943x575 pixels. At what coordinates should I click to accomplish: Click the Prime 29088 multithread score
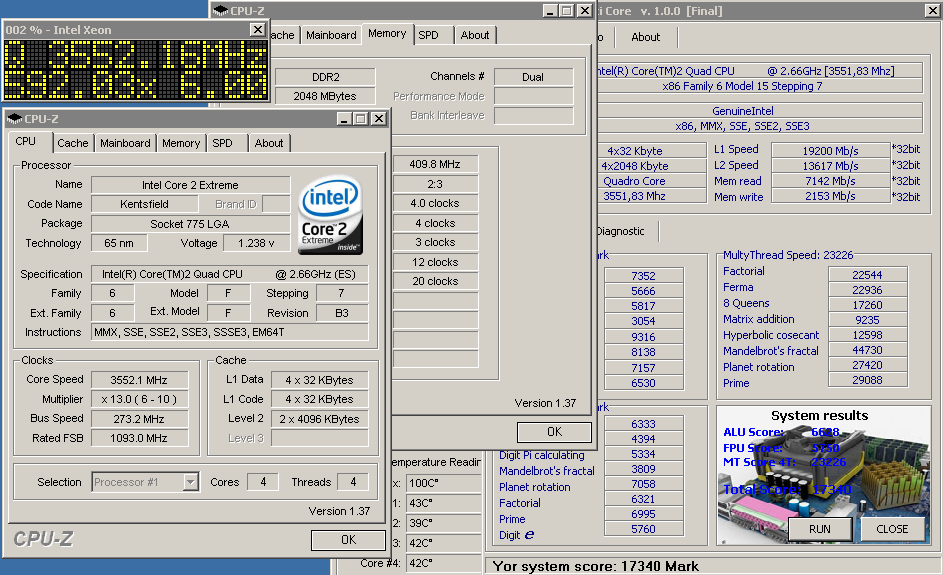tap(867, 380)
